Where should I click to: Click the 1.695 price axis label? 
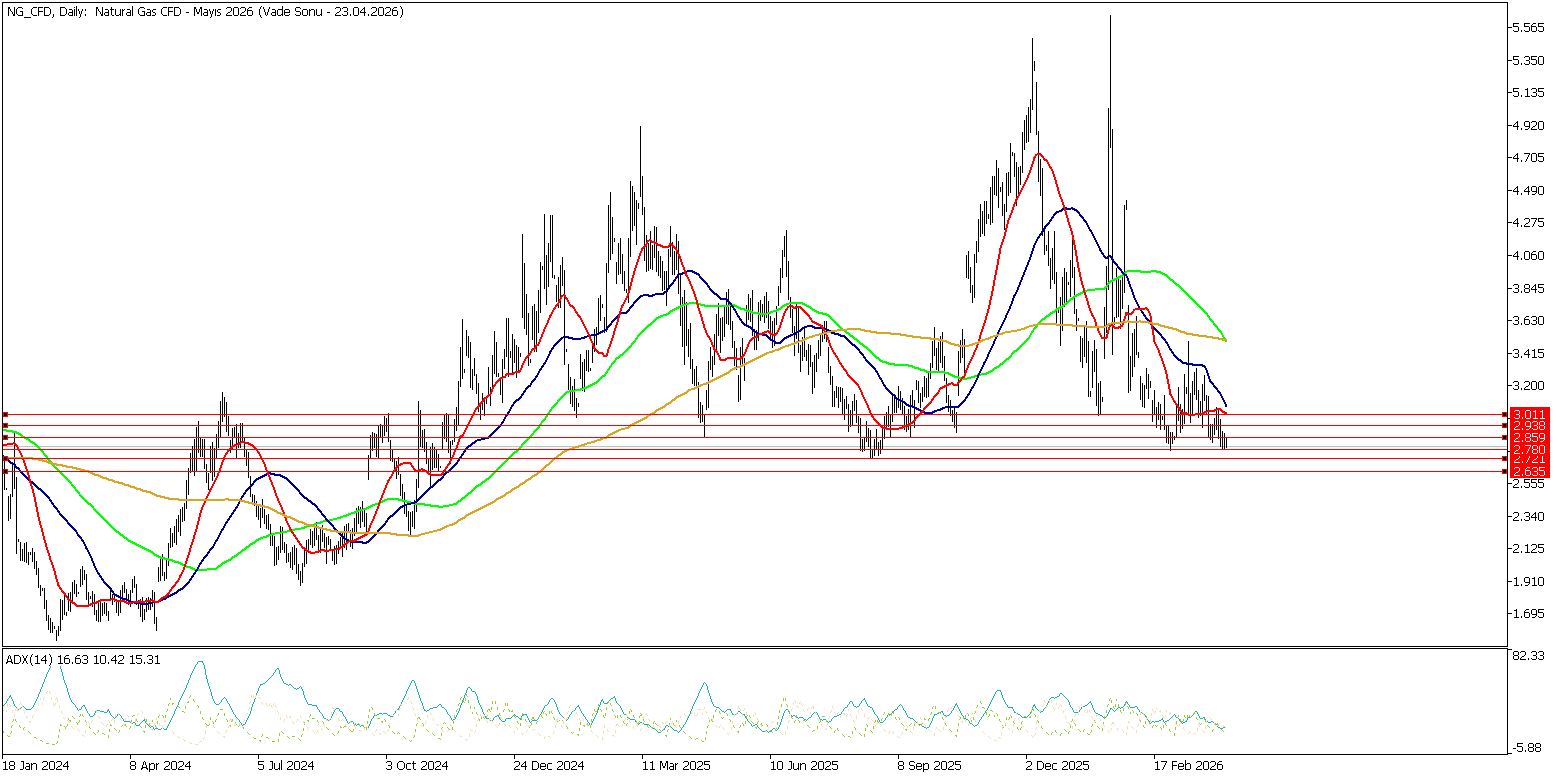1530,613
